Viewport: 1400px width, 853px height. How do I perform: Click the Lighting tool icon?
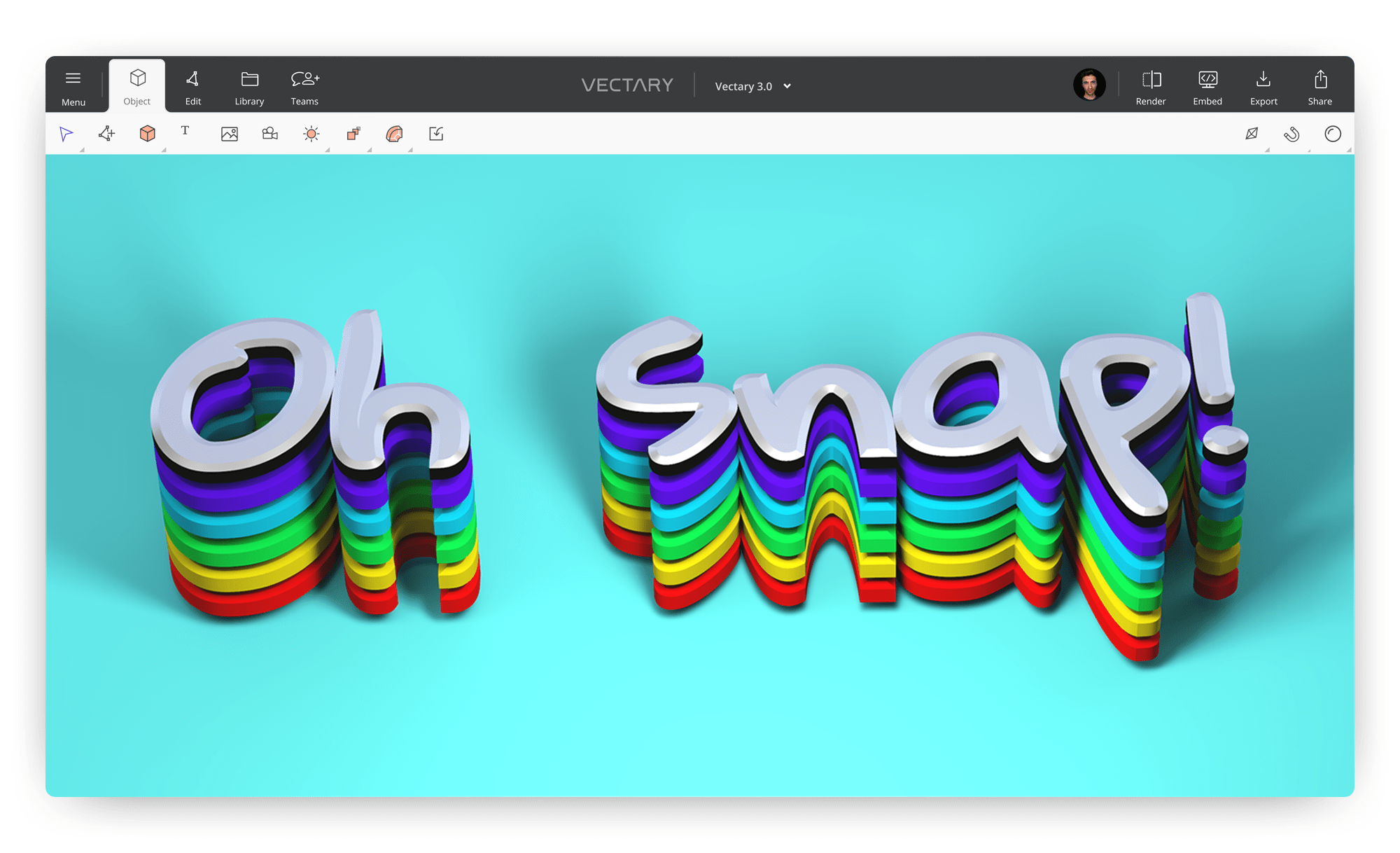coord(312,133)
